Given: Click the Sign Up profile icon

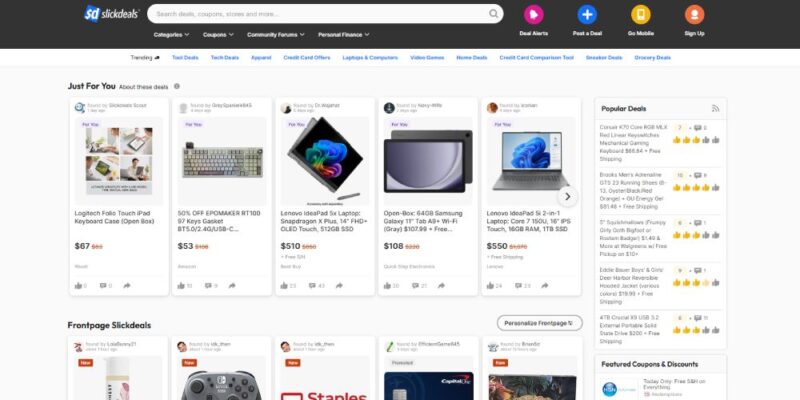Looking at the screenshot, I should (694, 14).
